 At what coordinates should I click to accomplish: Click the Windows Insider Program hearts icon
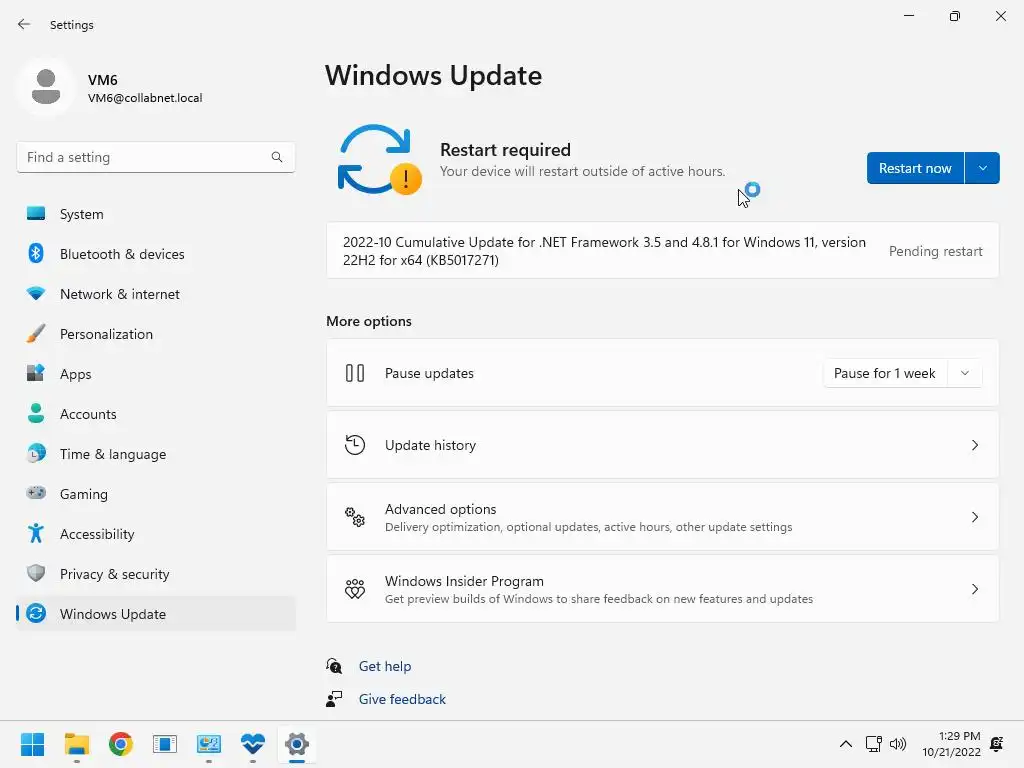pyautogui.click(x=355, y=589)
